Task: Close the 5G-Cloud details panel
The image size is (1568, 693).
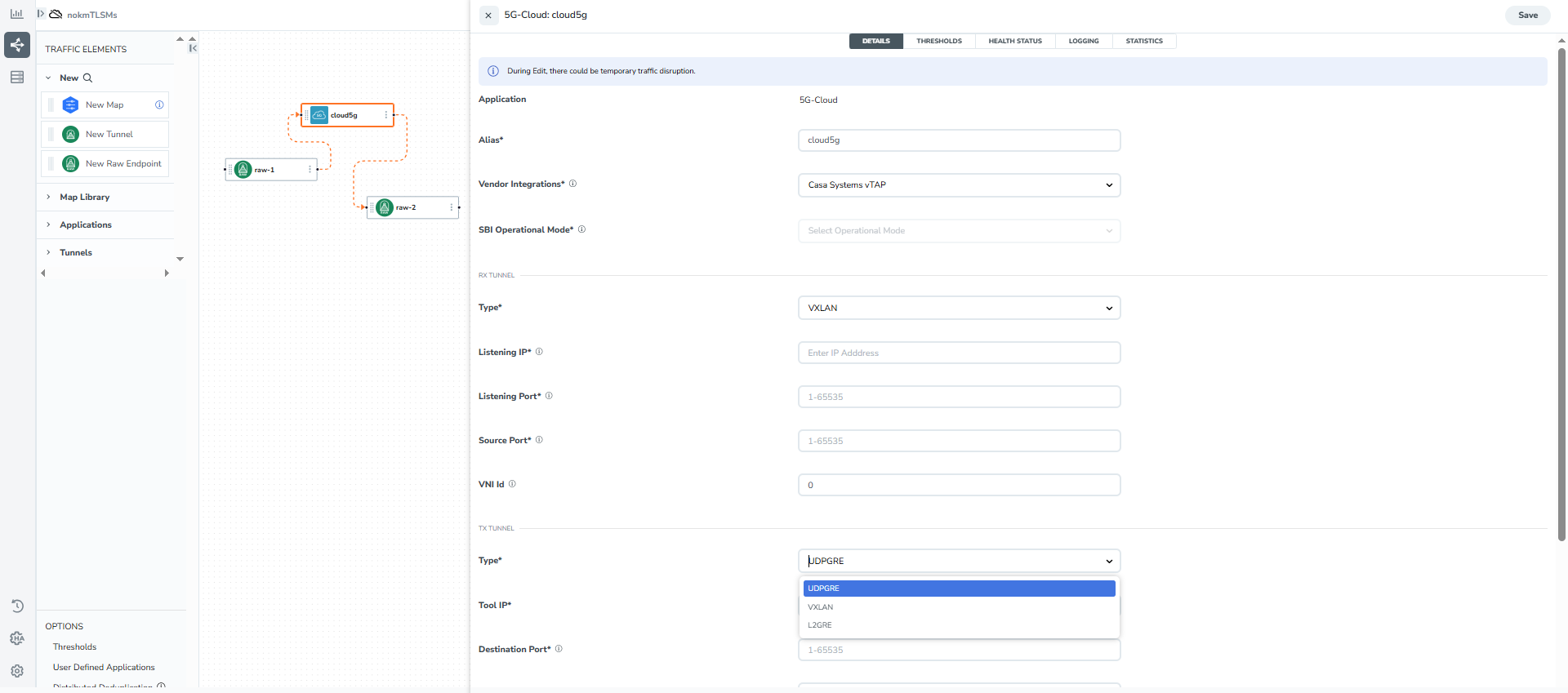Action: click(488, 16)
